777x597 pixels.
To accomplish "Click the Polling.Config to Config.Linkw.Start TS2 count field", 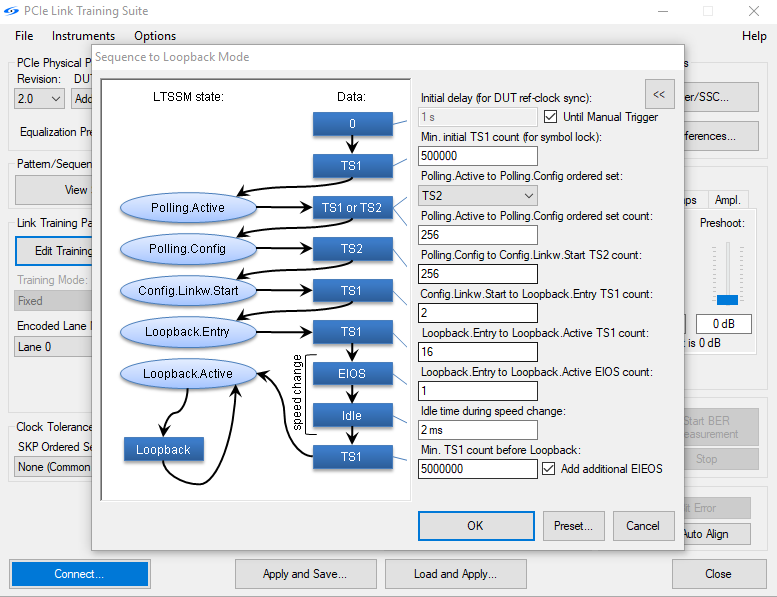I will coord(478,274).
